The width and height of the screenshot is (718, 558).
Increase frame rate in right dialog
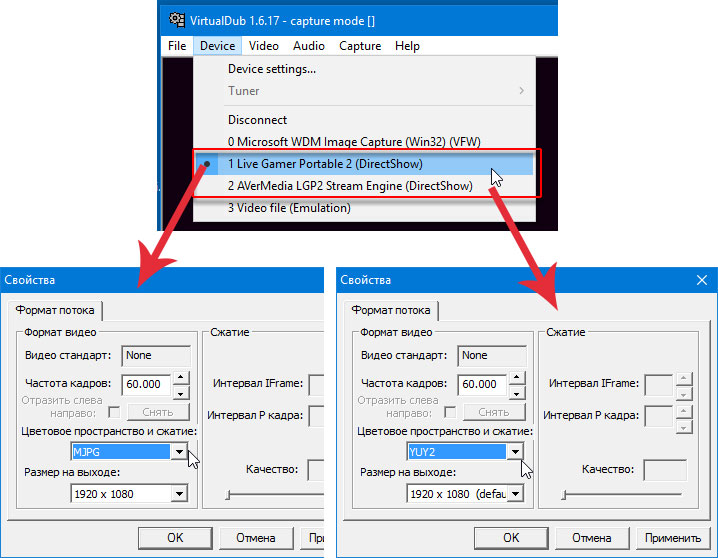(517, 378)
